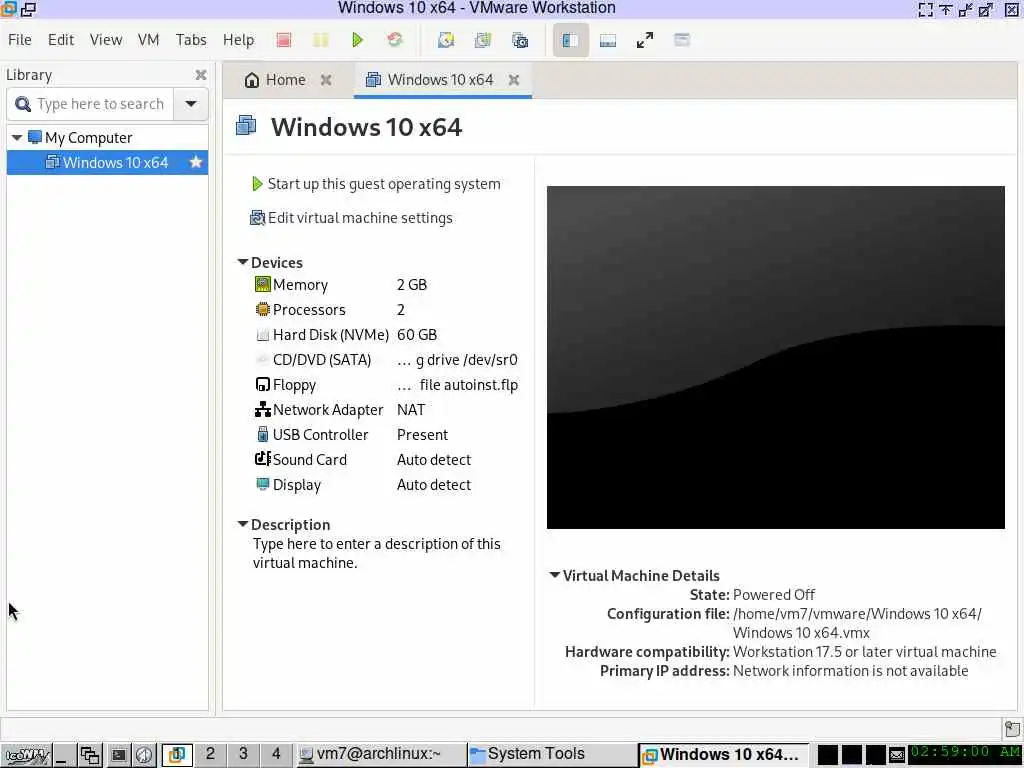The height and width of the screenshot is (768, 1024).
Task: Collapse the Virtual Machine Details section
Action: point(554,575)
